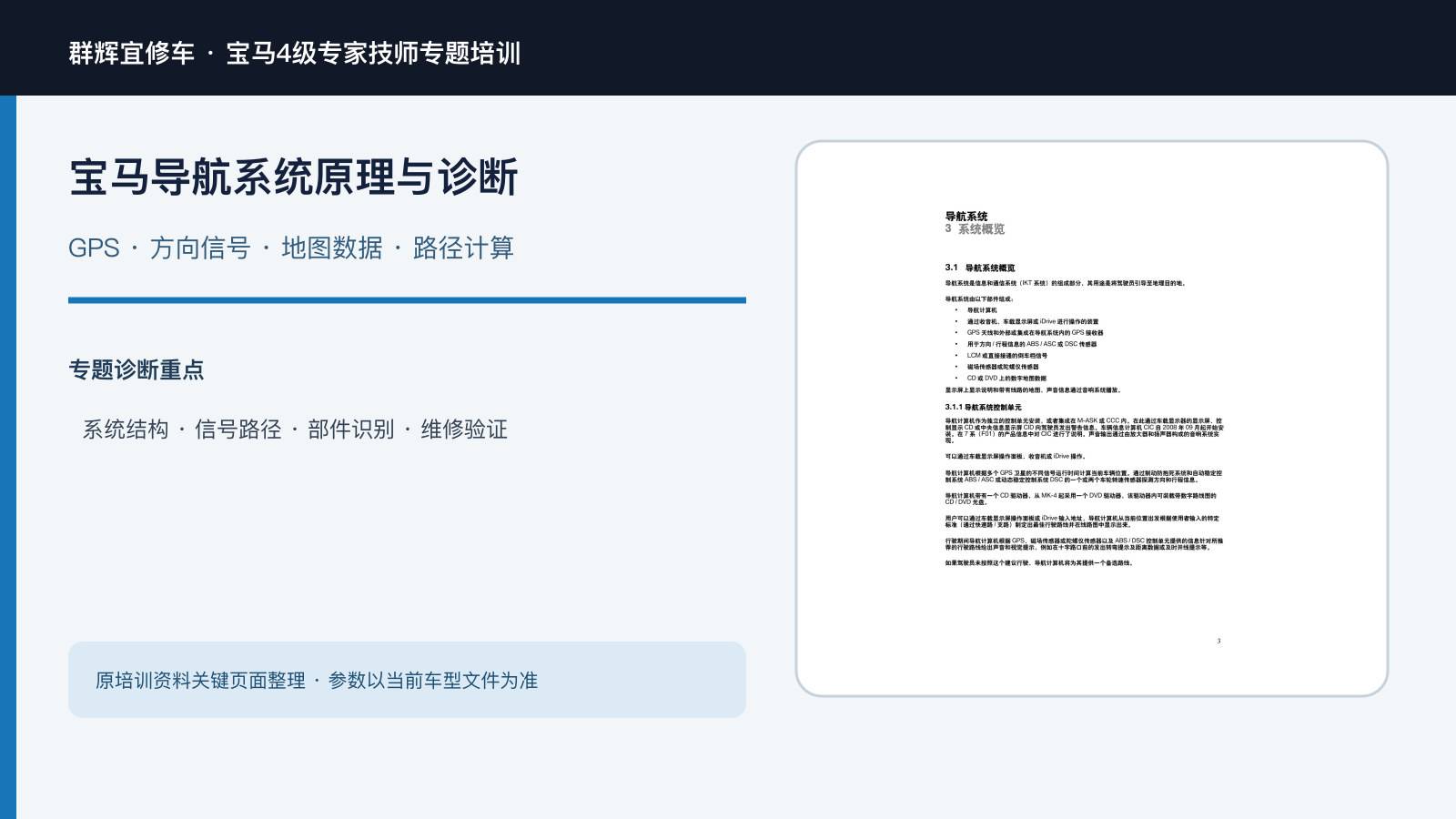Click the bullet 磁场传感器或陀螺仪传感器
This screenshot has height=819, width=1456.
1003,367
